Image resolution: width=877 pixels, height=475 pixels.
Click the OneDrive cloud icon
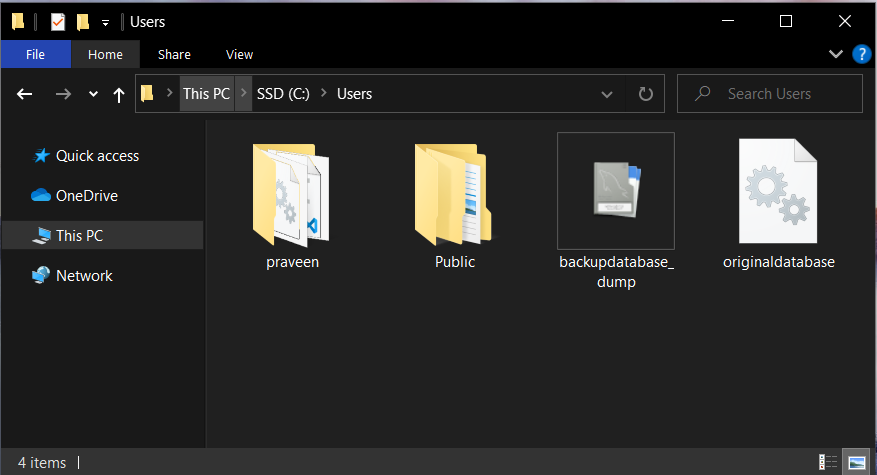[x=41, y=195]
